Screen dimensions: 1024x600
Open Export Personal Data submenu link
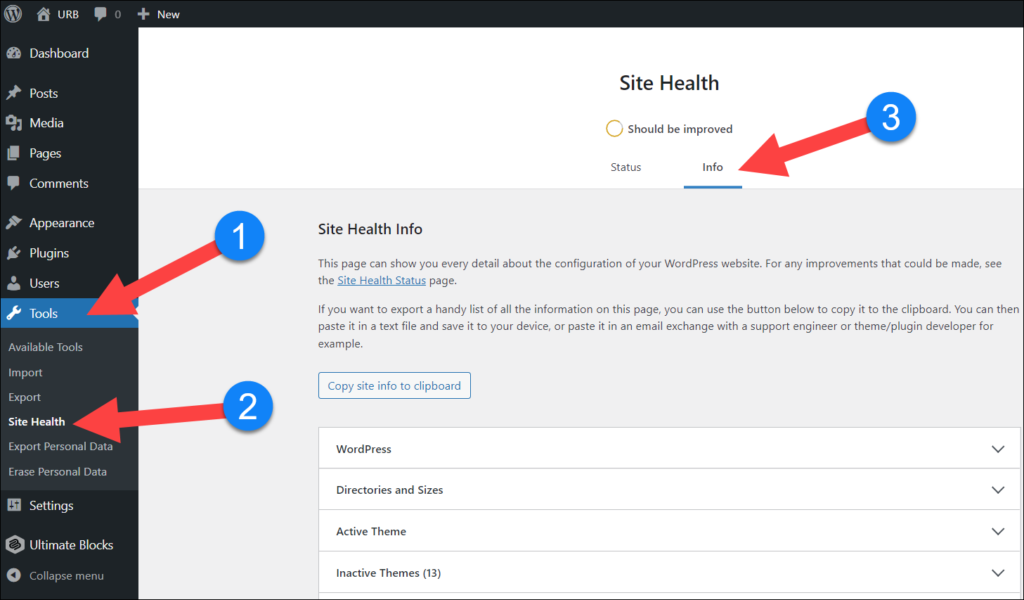(61, 447)
